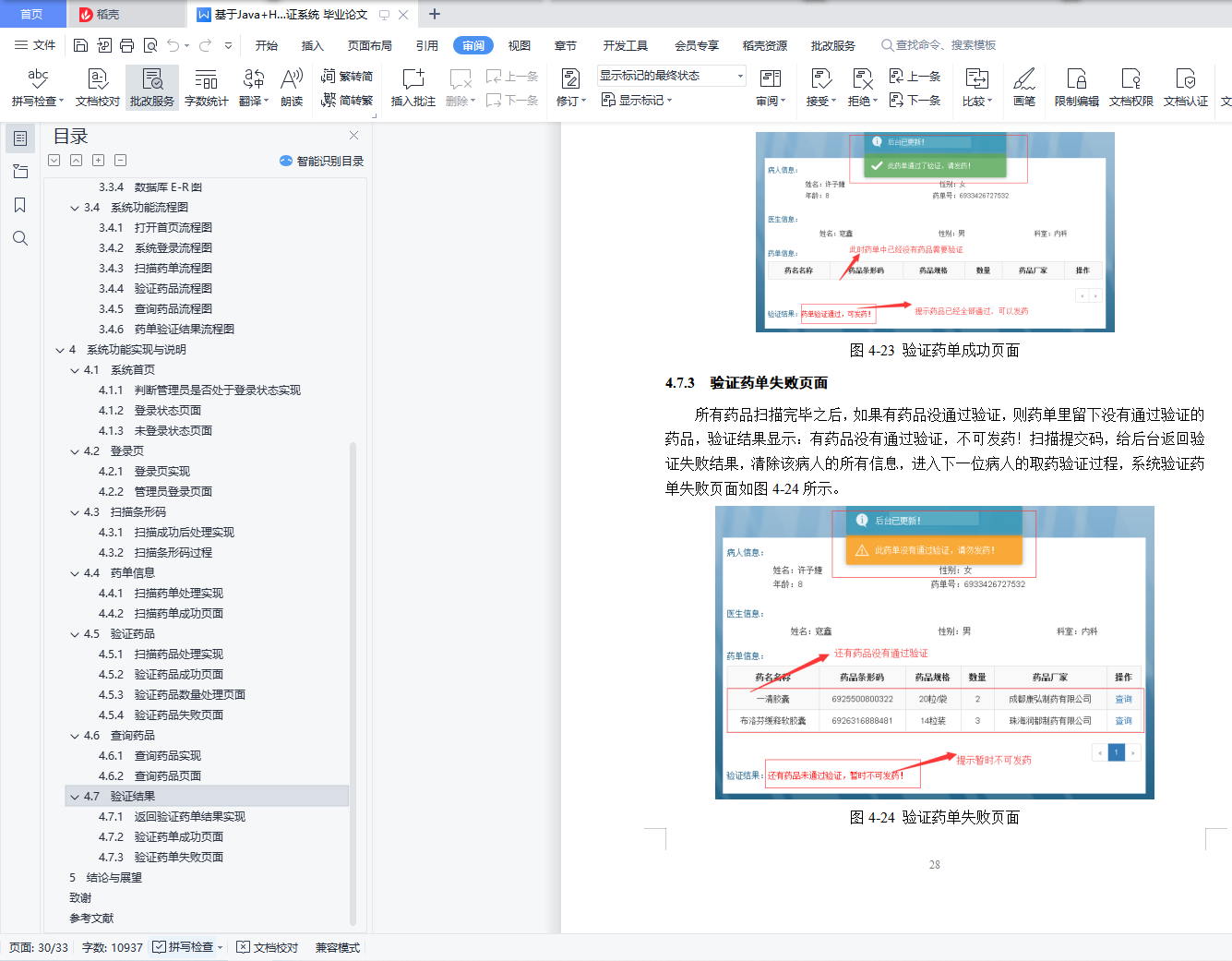Screen dimensions: 1232x961
Task: Switch to the 开始 ribbon tab
Action: 267,45
